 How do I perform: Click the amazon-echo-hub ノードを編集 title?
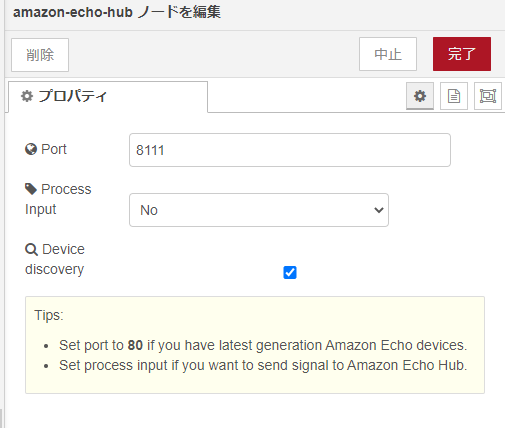(x=117, y=12)
